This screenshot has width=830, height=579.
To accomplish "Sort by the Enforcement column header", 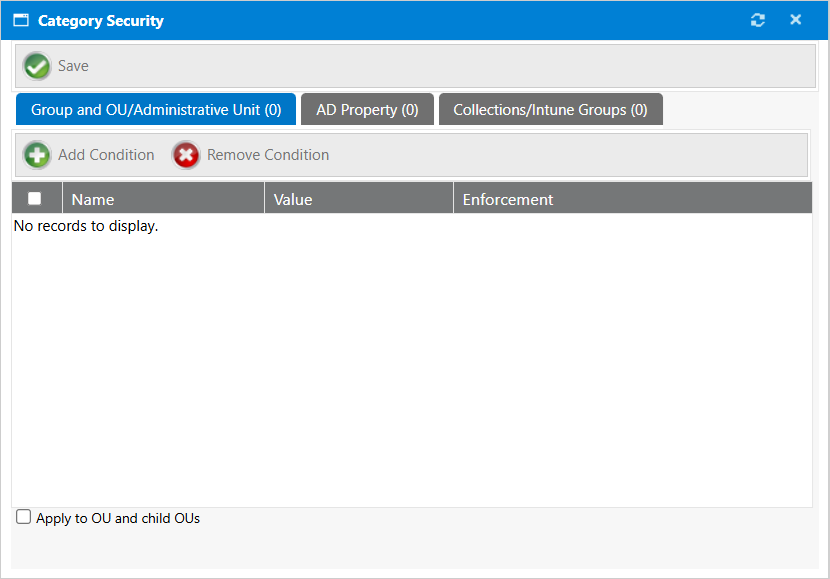I will coord(508,199).
